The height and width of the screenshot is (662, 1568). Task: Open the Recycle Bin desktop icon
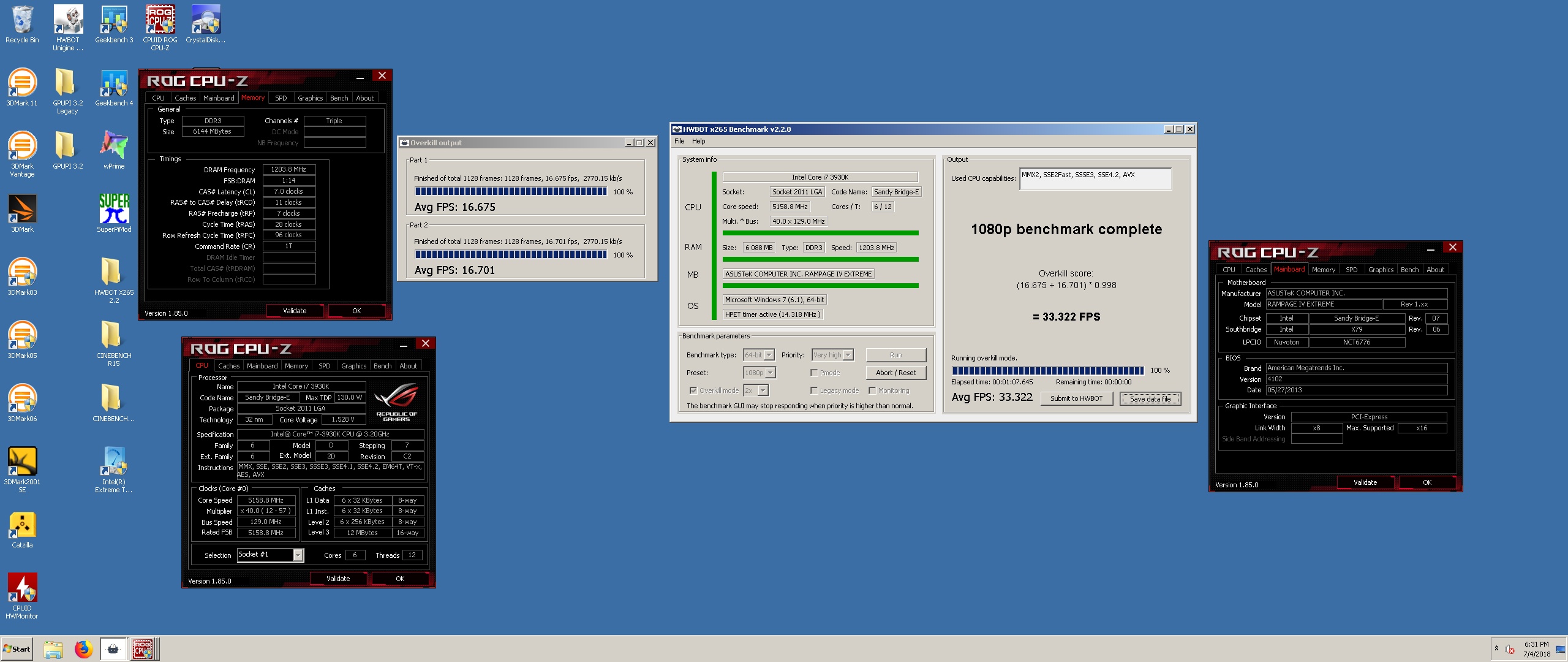click(x=22, y=25)
